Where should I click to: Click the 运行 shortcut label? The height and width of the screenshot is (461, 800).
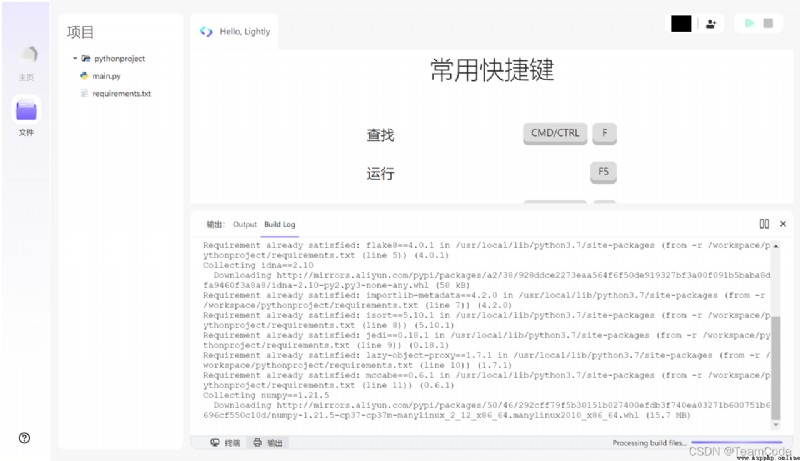tap(380, 173)
